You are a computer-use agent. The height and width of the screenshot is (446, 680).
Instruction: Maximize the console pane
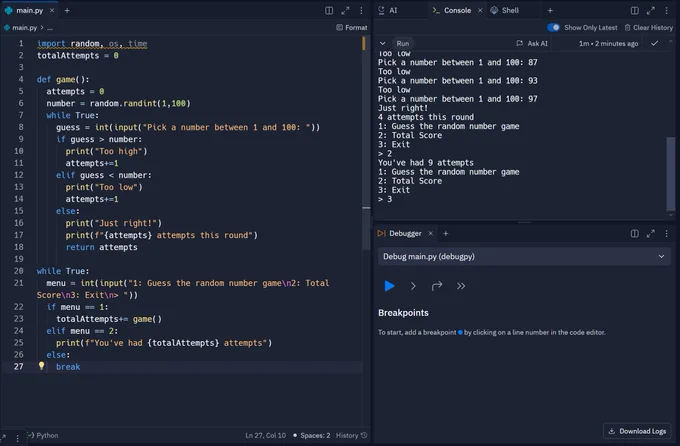click(x=651, y=10)
